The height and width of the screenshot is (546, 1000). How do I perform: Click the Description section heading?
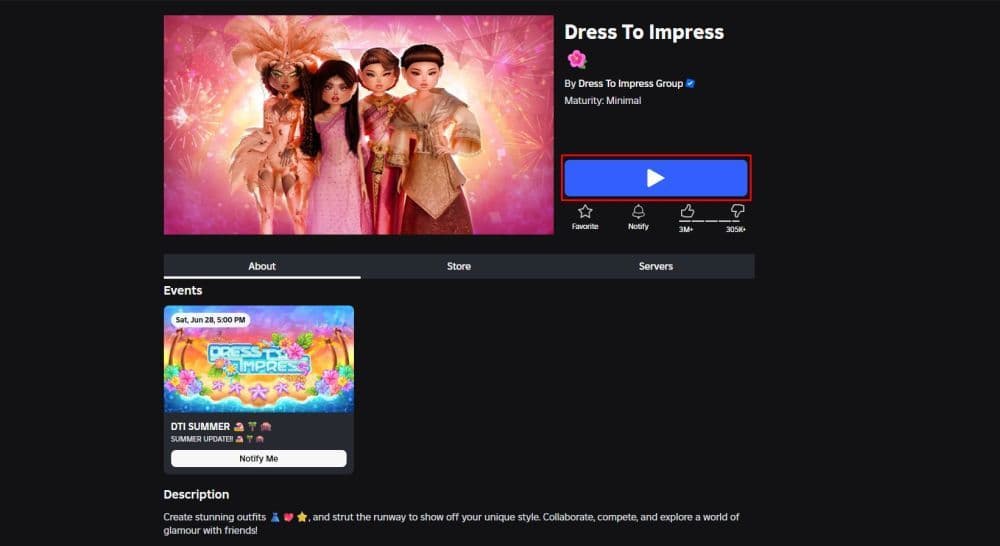196,494
